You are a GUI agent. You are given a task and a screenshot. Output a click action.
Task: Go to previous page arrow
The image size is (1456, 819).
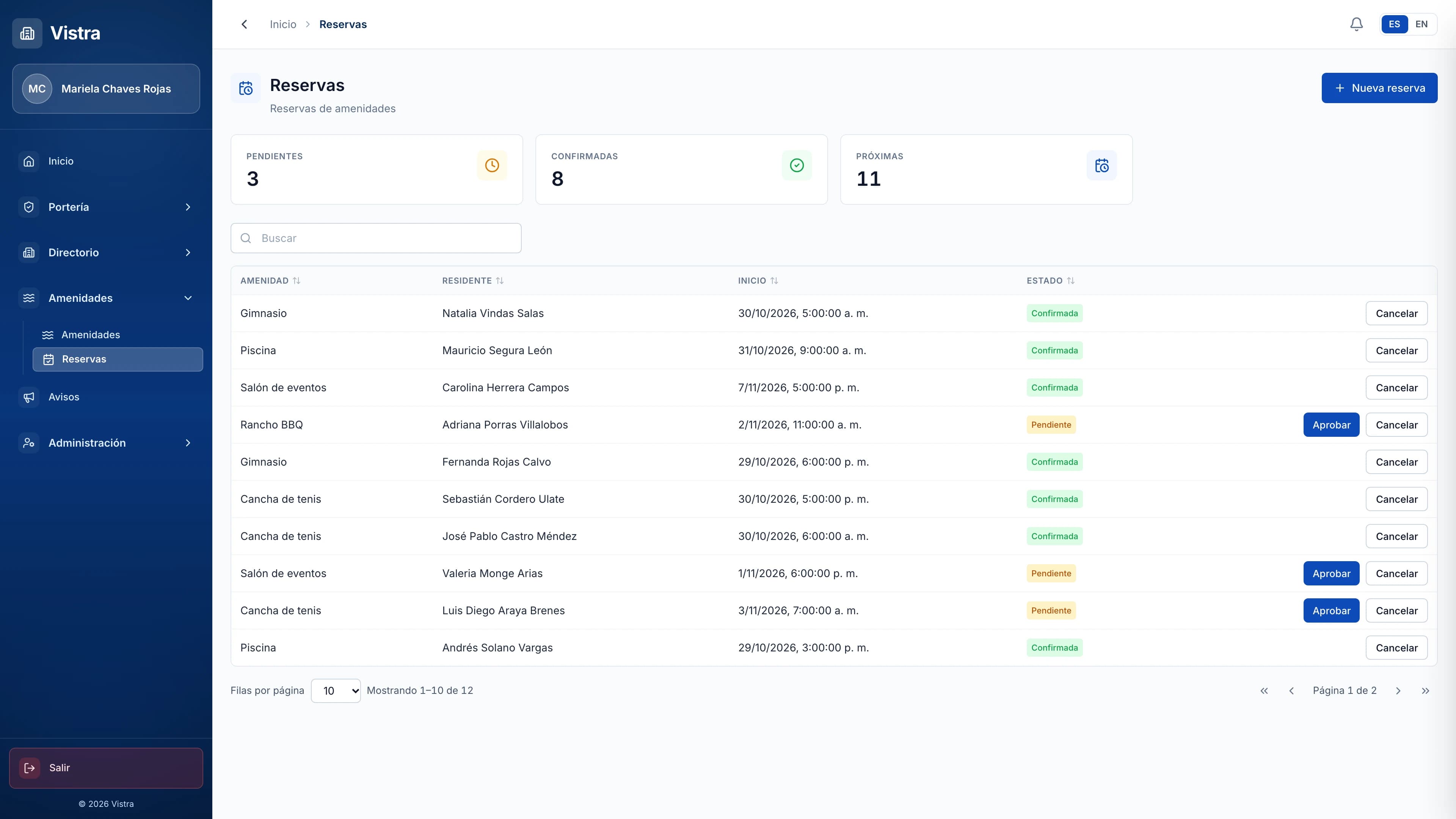click(x=1291, y=691)
